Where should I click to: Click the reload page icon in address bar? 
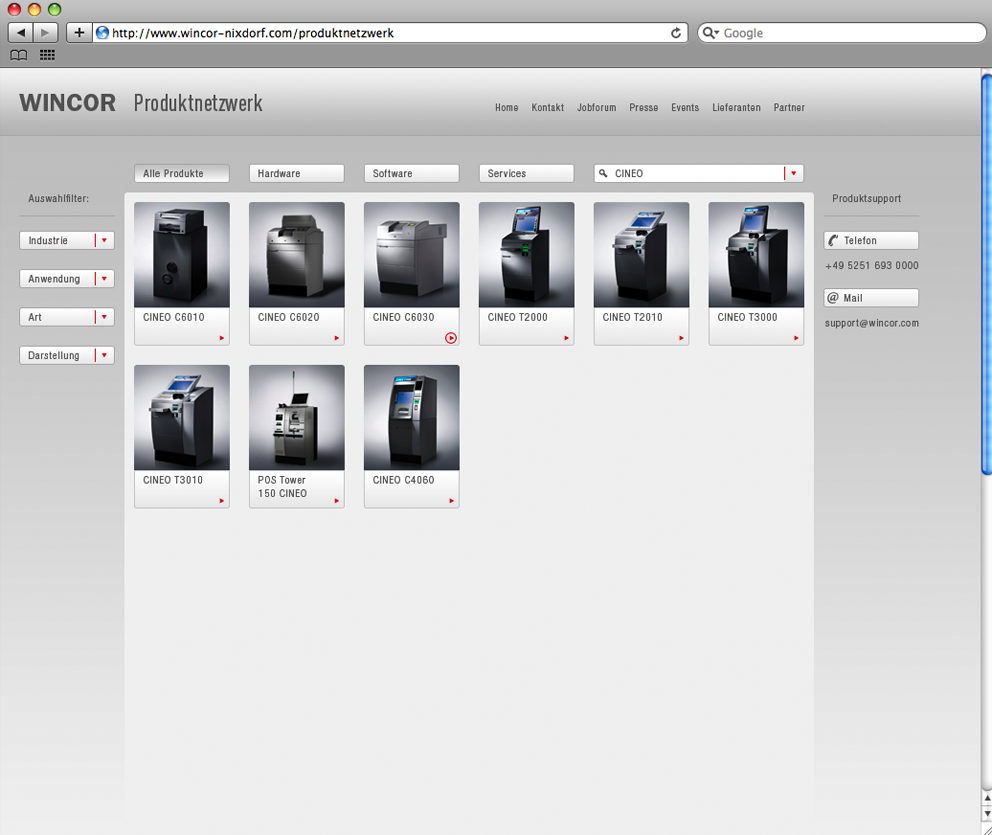click(x=676, y=33)
